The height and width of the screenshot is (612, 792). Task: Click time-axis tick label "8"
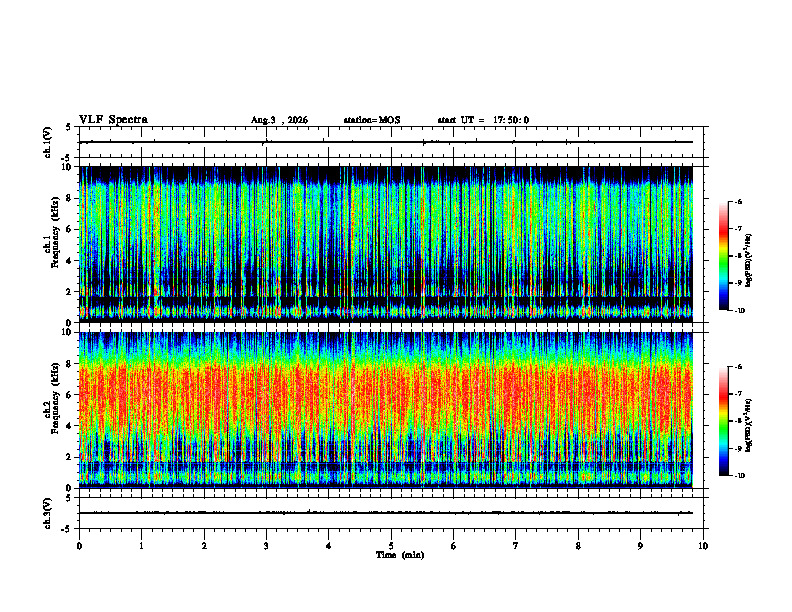(578, 546)
